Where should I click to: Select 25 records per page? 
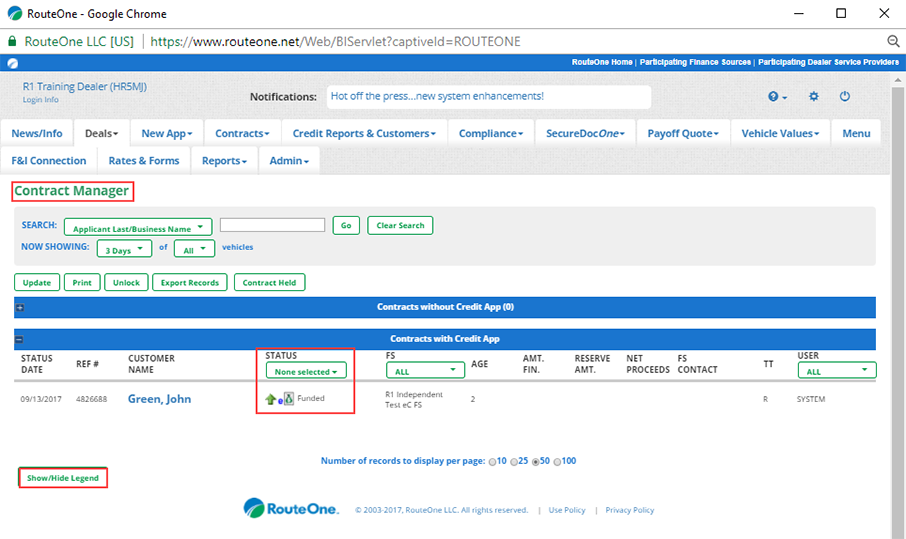coord(514,462)
